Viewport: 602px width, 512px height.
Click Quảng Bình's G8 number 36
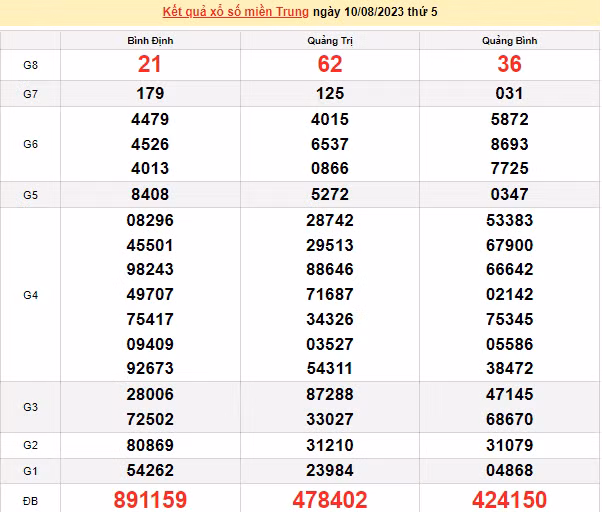509,64
